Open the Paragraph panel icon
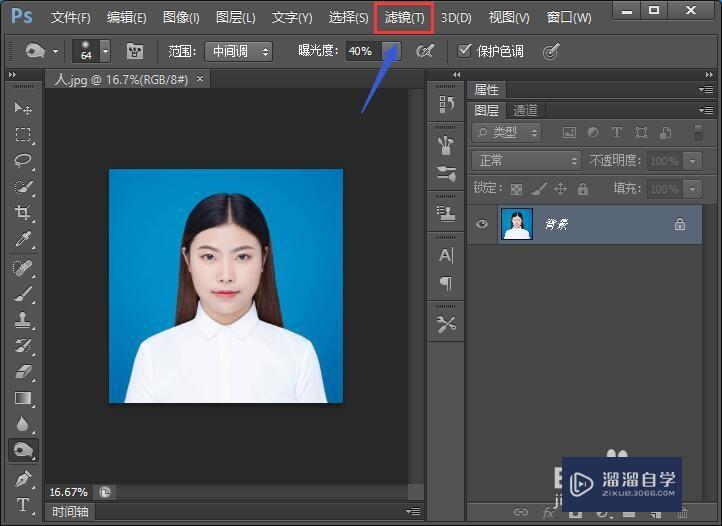The image size is (722, 526). [446, 283]
